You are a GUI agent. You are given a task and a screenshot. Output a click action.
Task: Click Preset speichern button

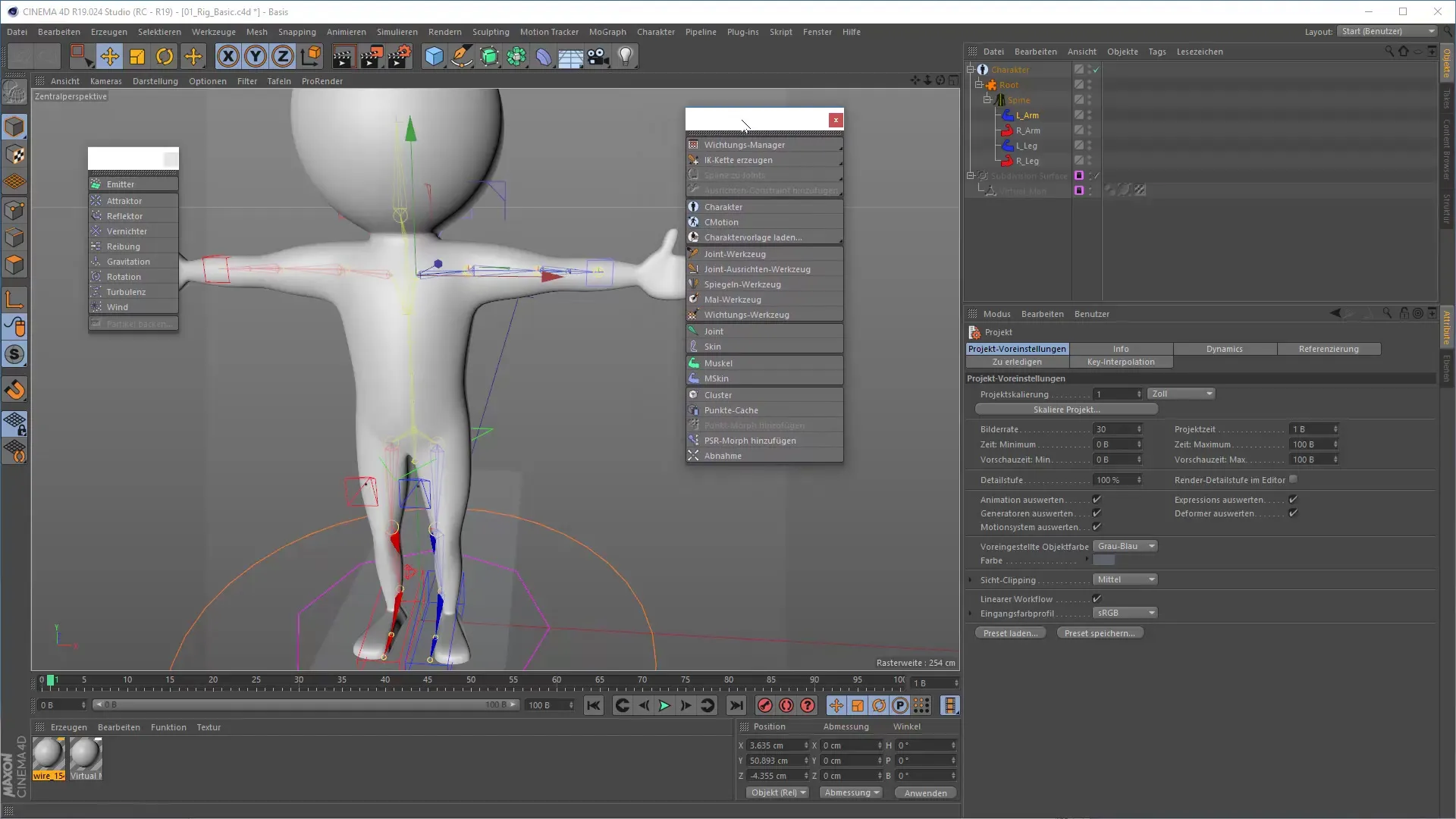[1100, 633]
